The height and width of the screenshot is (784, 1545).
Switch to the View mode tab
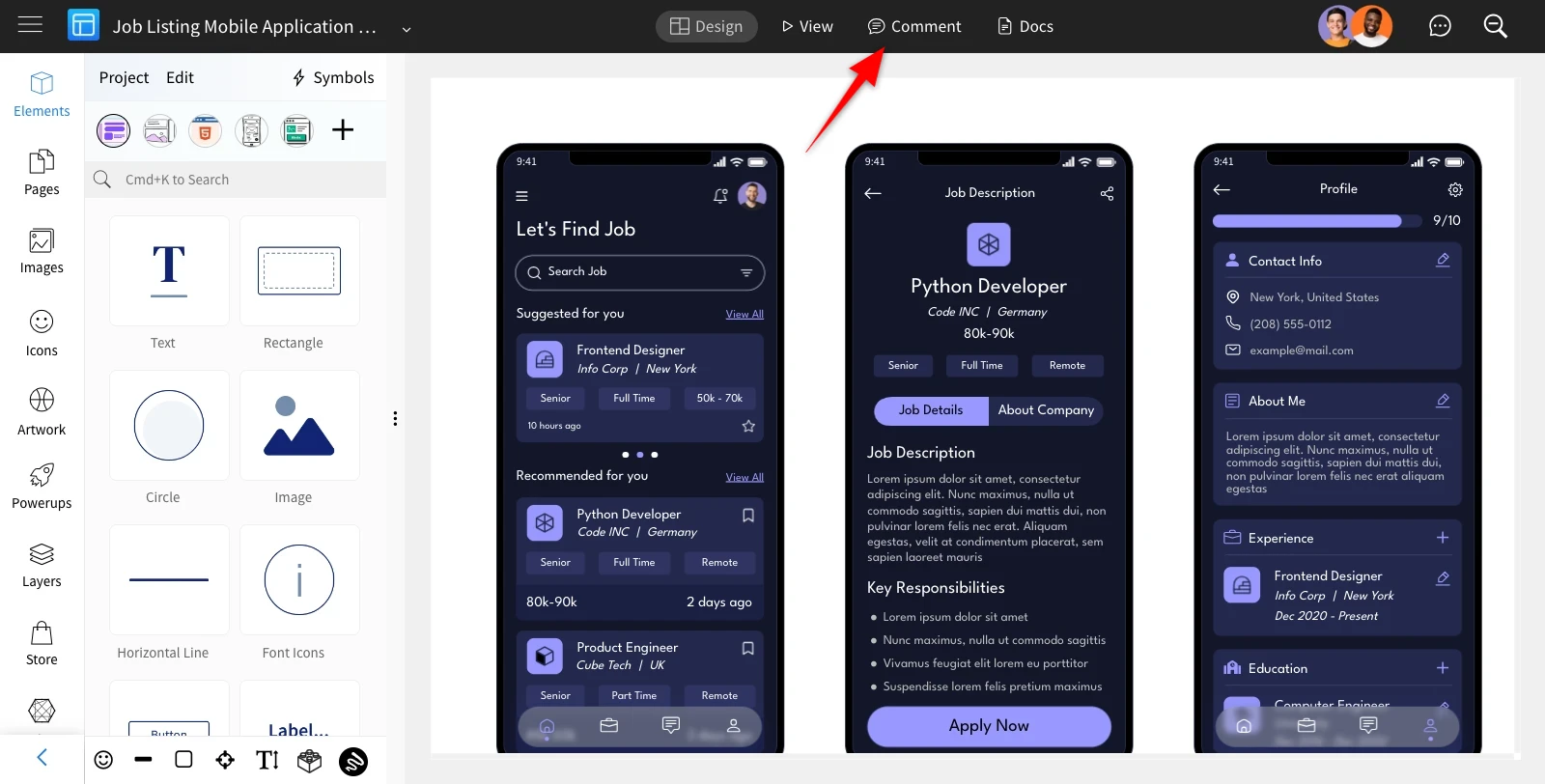click(807, 26)
